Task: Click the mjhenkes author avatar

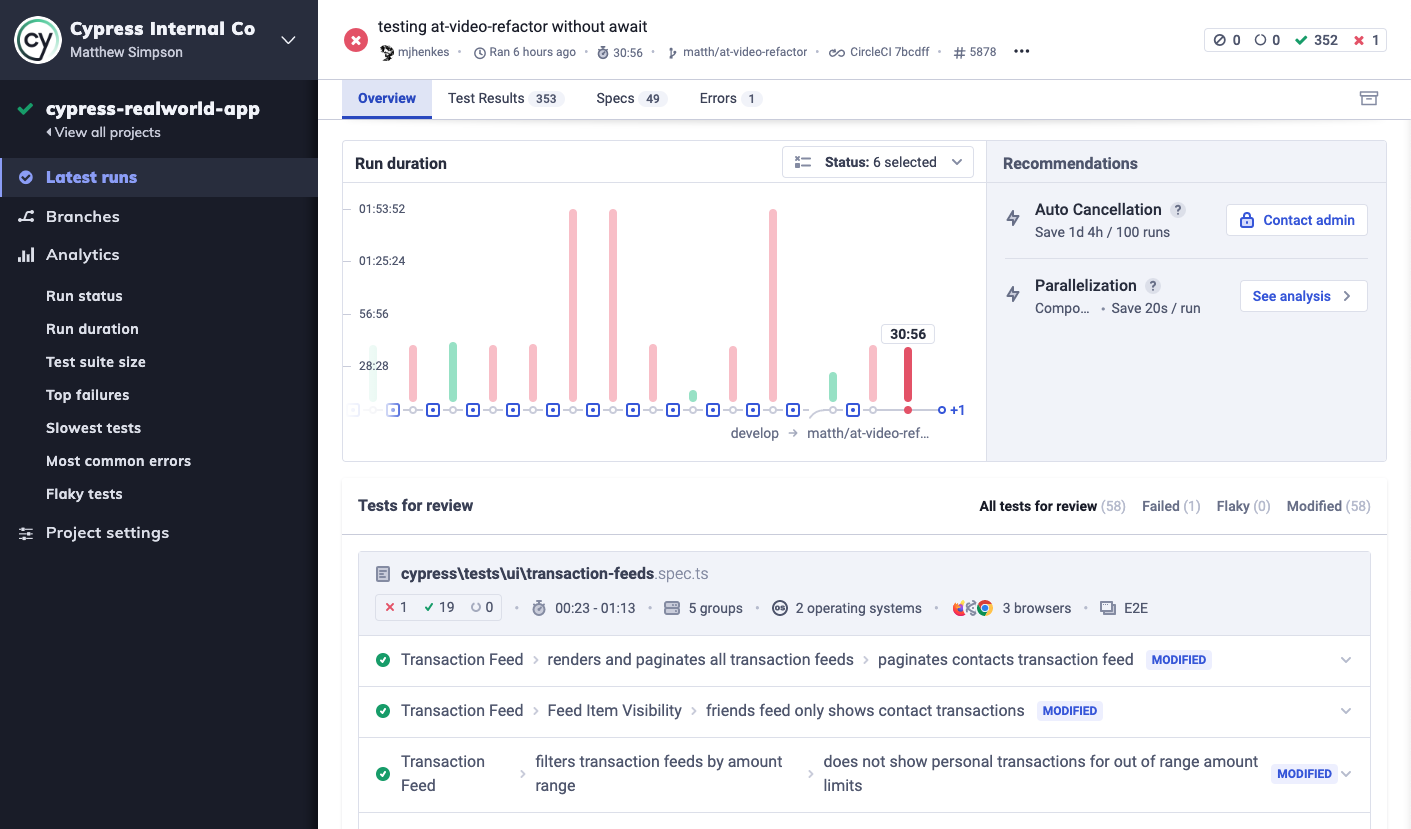Action: tap(387, 52)
